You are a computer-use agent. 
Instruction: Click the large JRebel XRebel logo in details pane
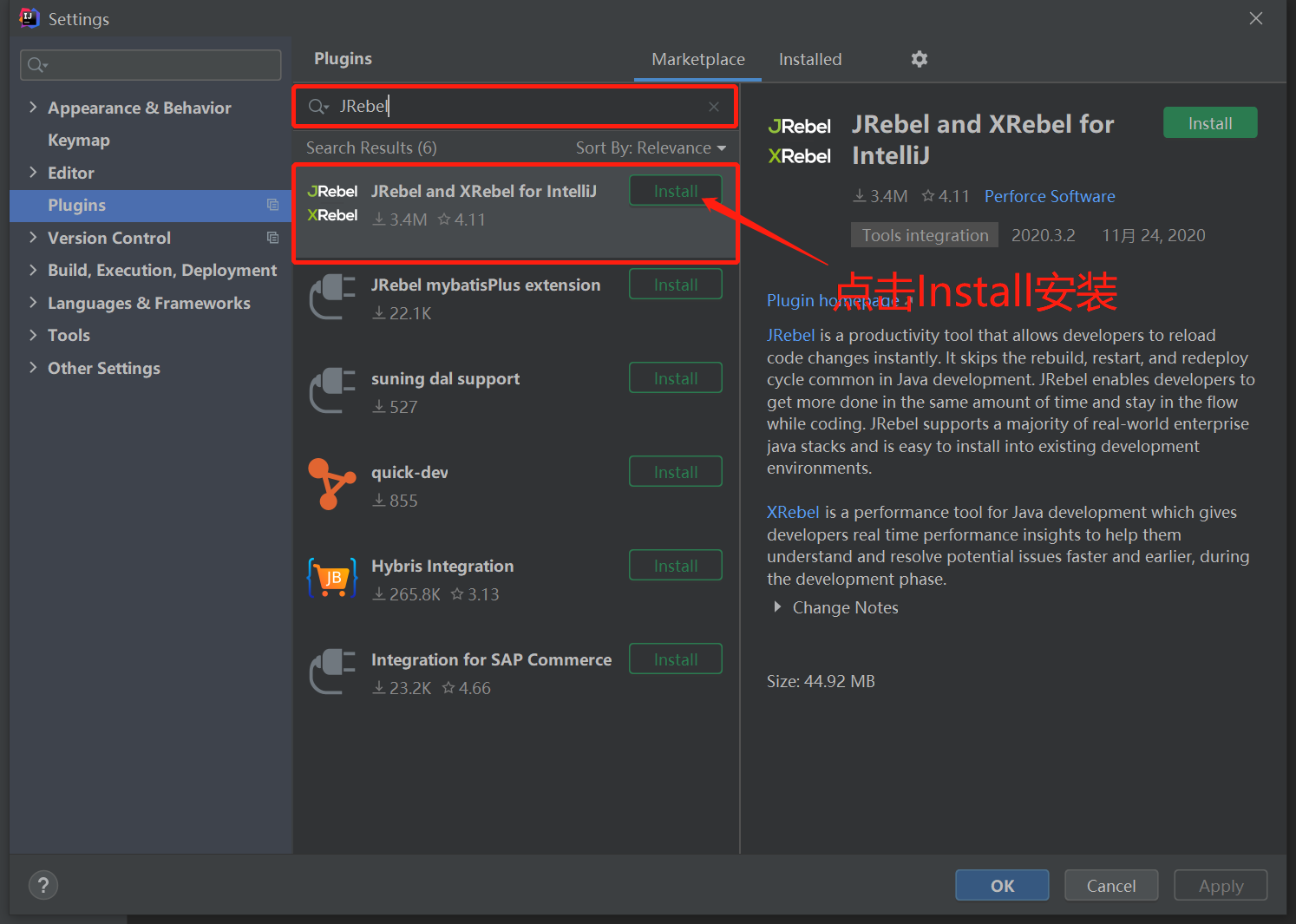coord(799,141)
